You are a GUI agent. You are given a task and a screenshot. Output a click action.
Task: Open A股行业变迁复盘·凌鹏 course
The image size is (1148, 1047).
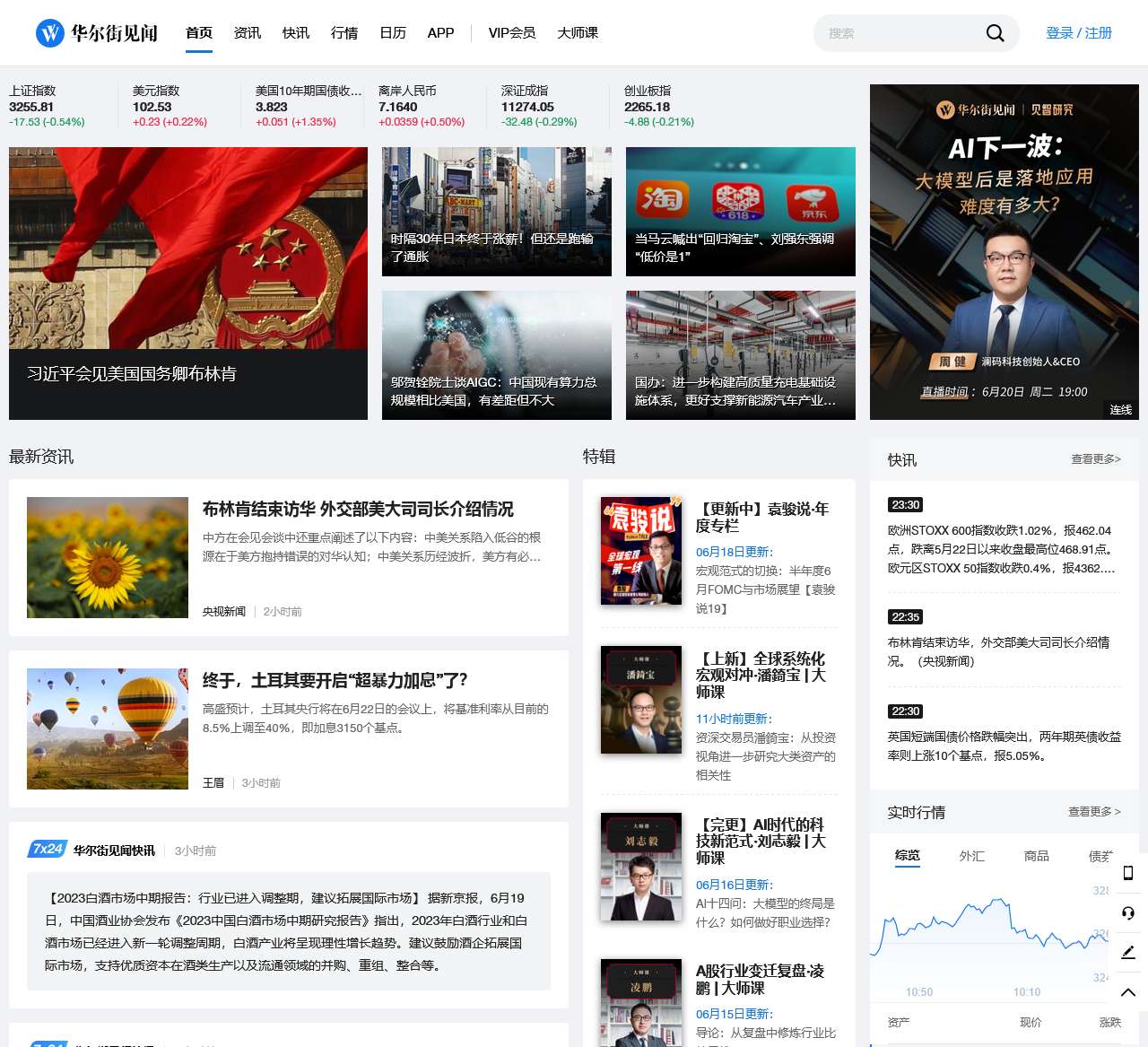pos(761,979)
